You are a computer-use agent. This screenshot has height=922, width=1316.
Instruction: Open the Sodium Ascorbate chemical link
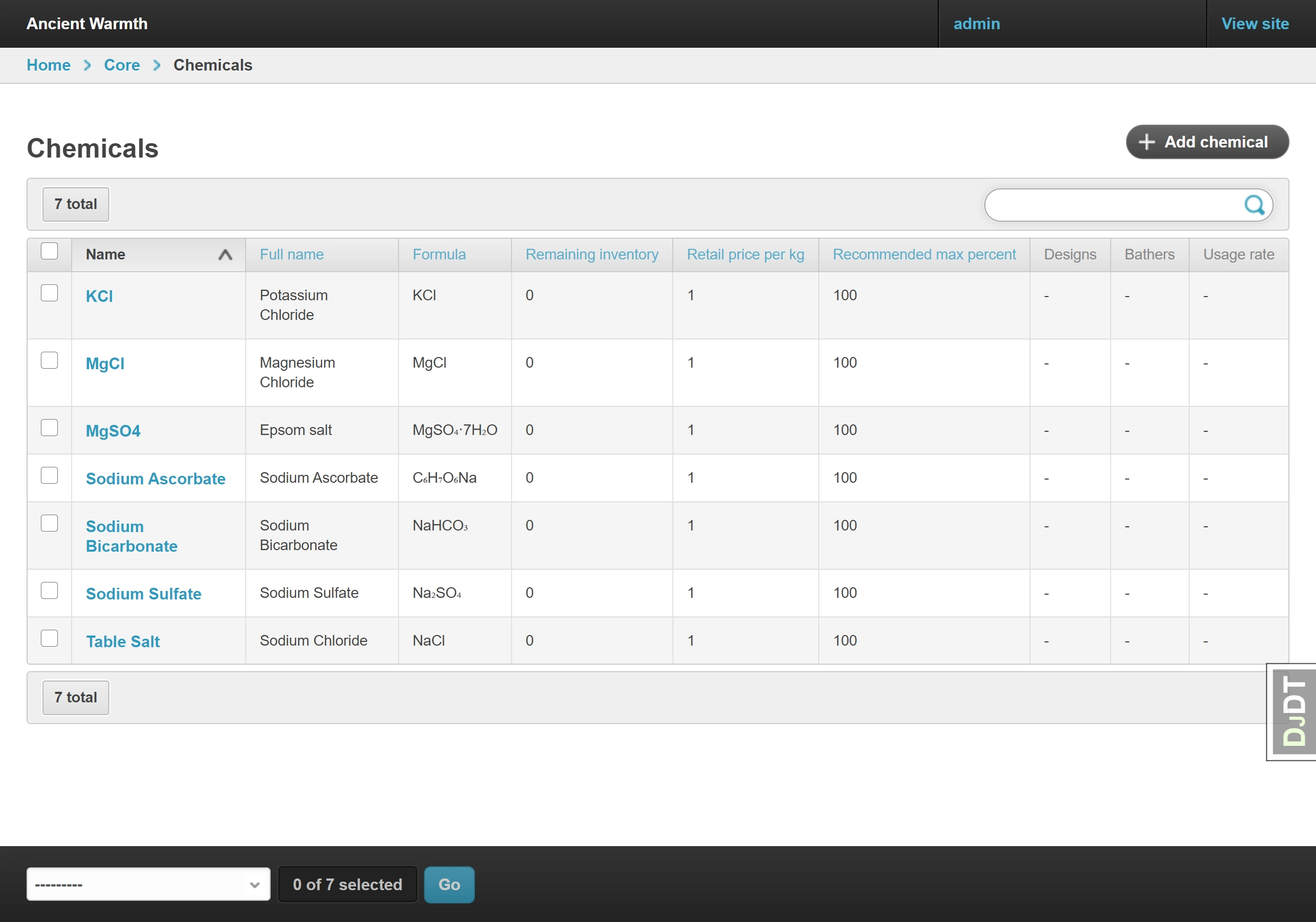[155, 479]
